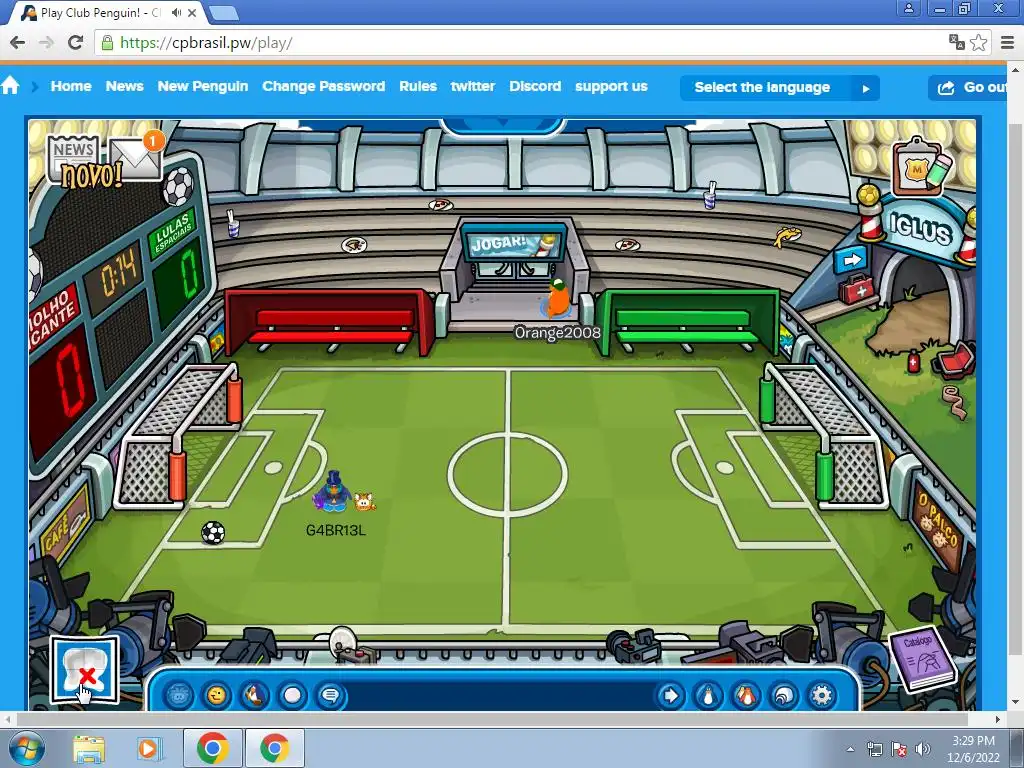Open Windows Media Player taskbar icon
This screenshot has width=1024, height=768.
pos(148,748)
